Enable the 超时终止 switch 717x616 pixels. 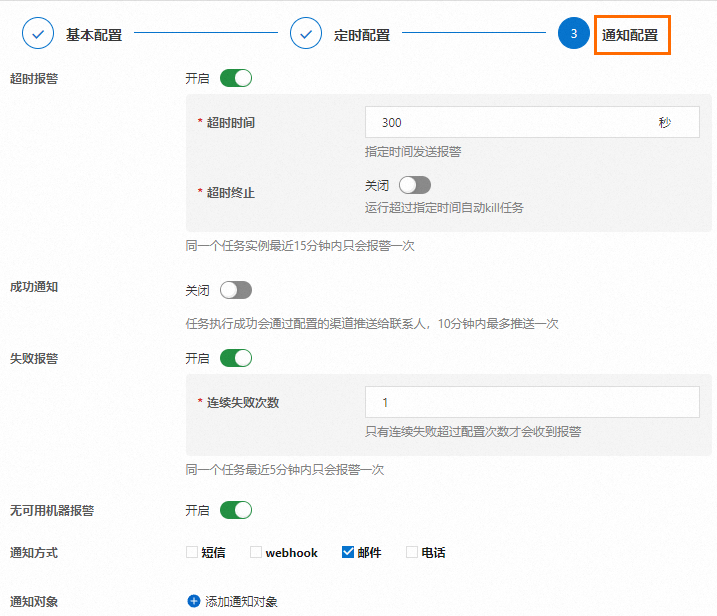click(x=415, y=185)
